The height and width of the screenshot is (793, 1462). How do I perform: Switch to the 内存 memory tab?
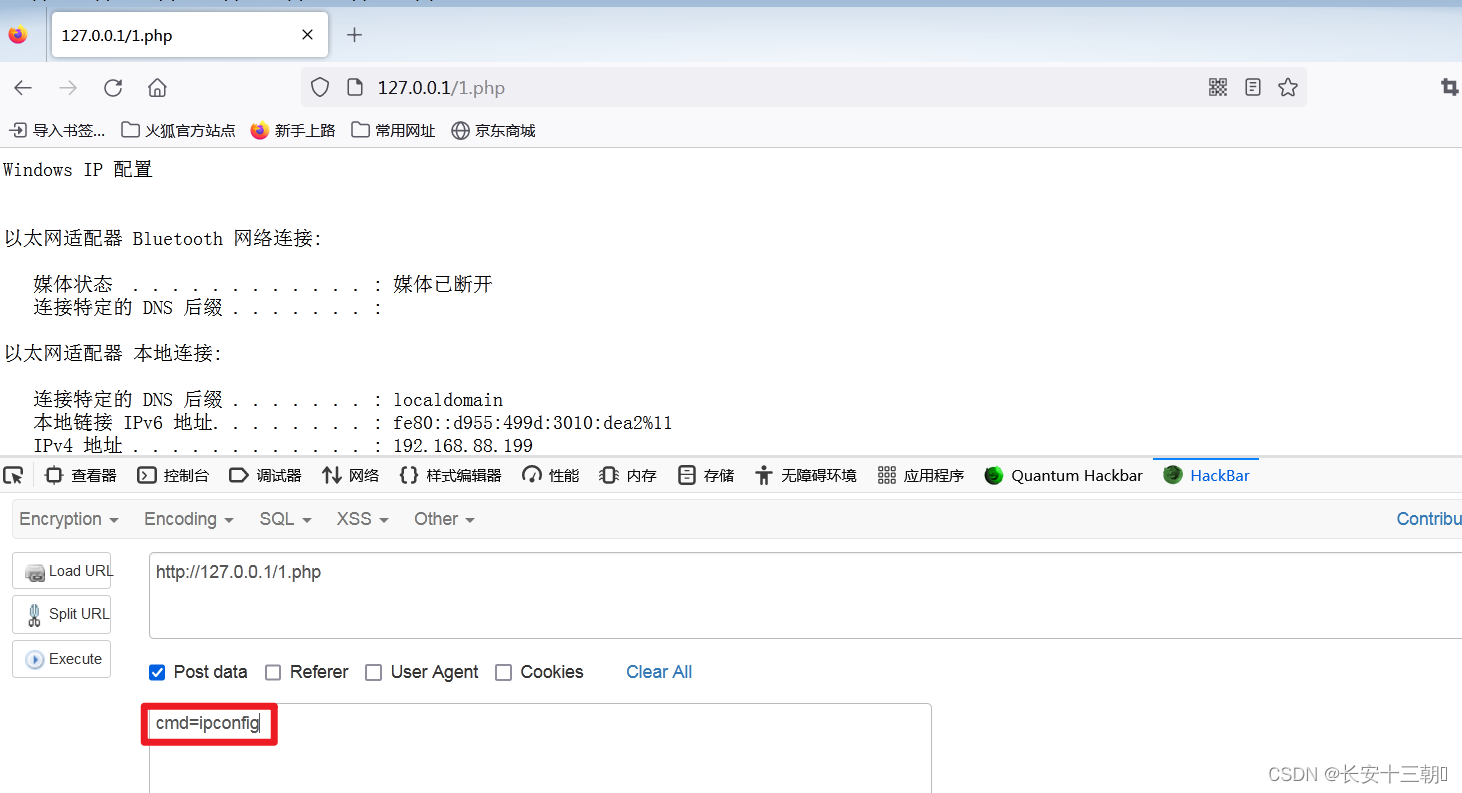(x=628, y=476)
